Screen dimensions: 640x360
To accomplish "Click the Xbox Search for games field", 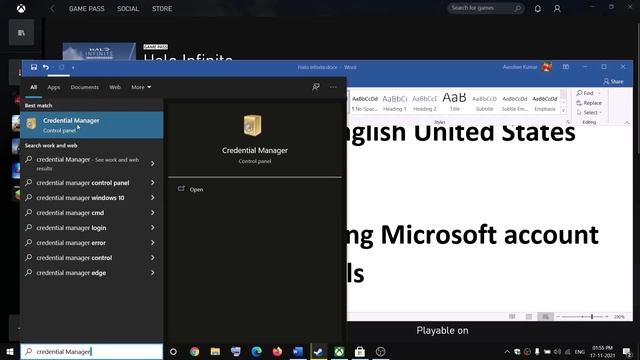I will point(486,8).
